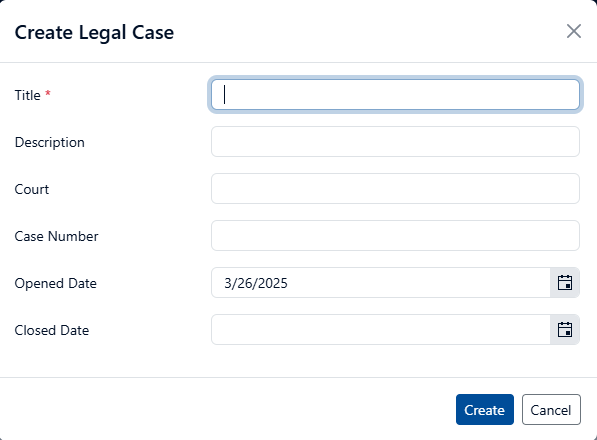Close the Create Legal Case dialog

click(573, 31)
